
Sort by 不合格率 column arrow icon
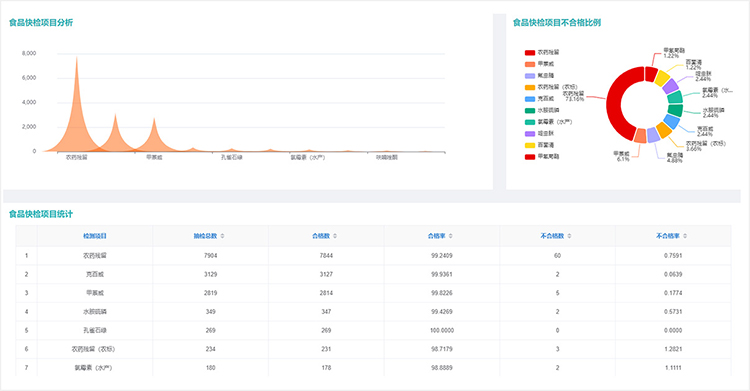[x=685, y=236]
